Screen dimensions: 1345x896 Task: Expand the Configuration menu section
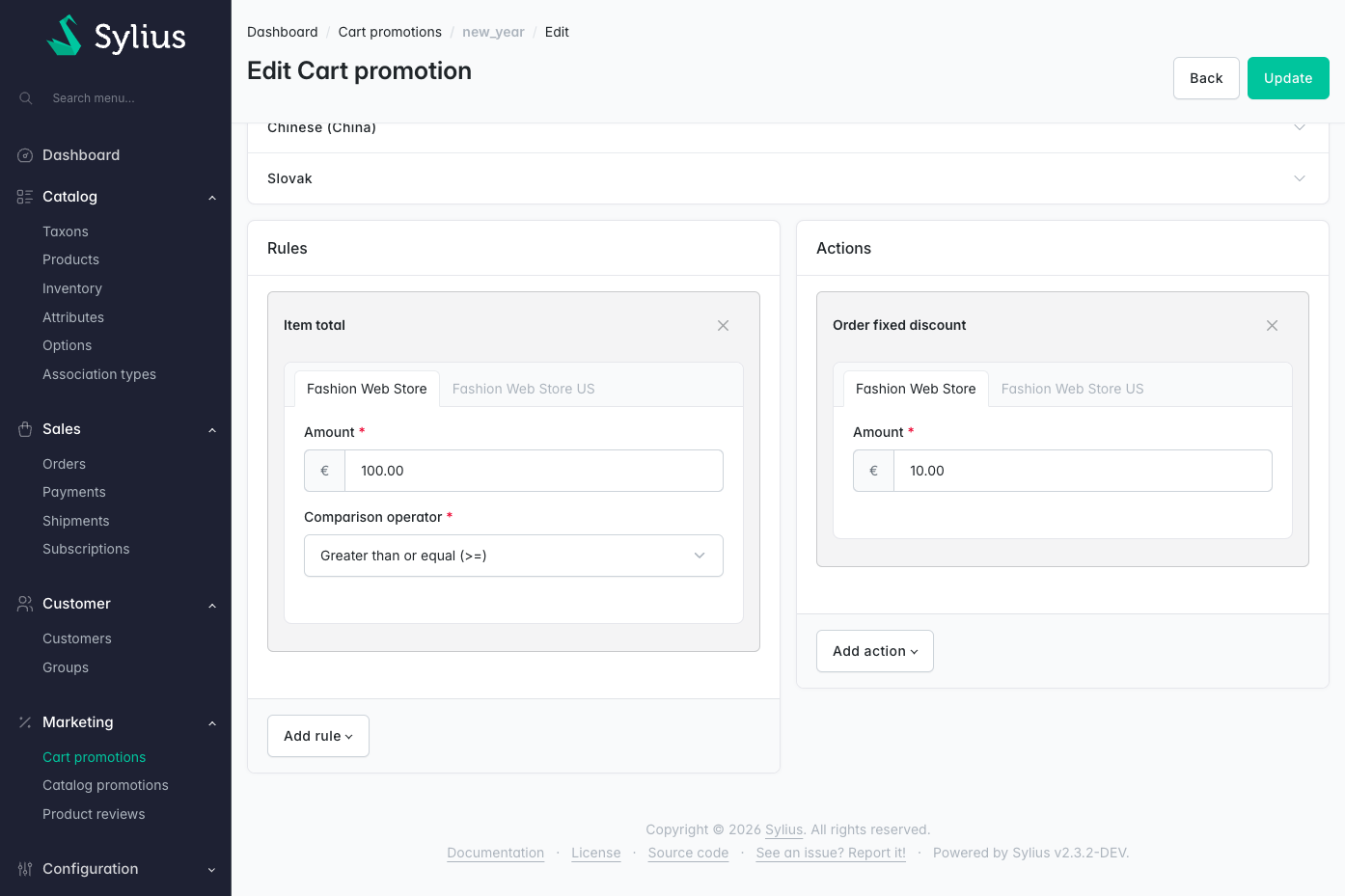point(212,870)
